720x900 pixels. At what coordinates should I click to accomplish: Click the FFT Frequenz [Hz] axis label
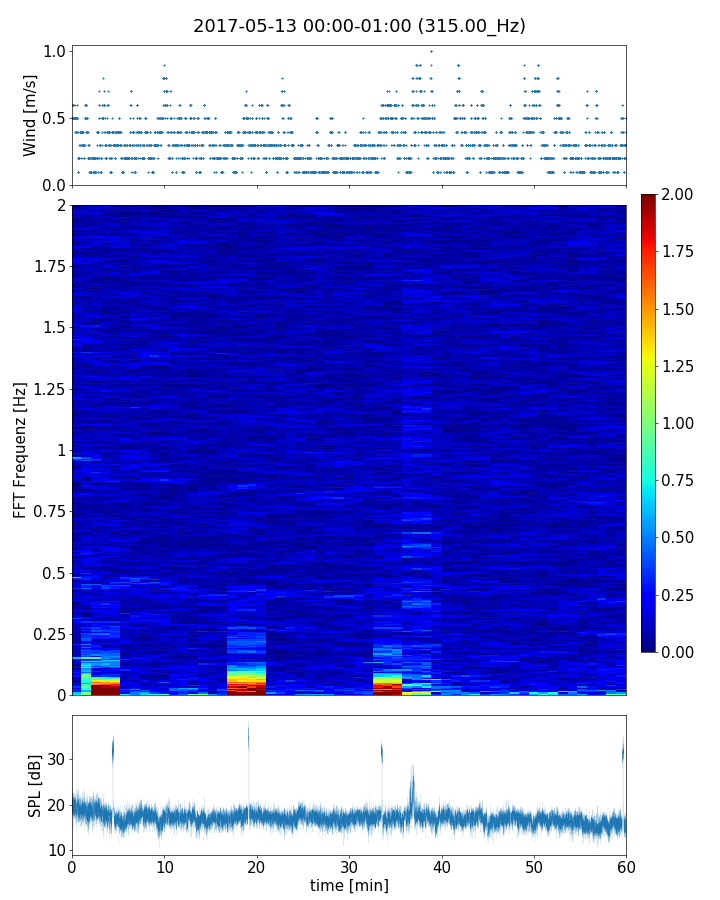click(20, 450)
